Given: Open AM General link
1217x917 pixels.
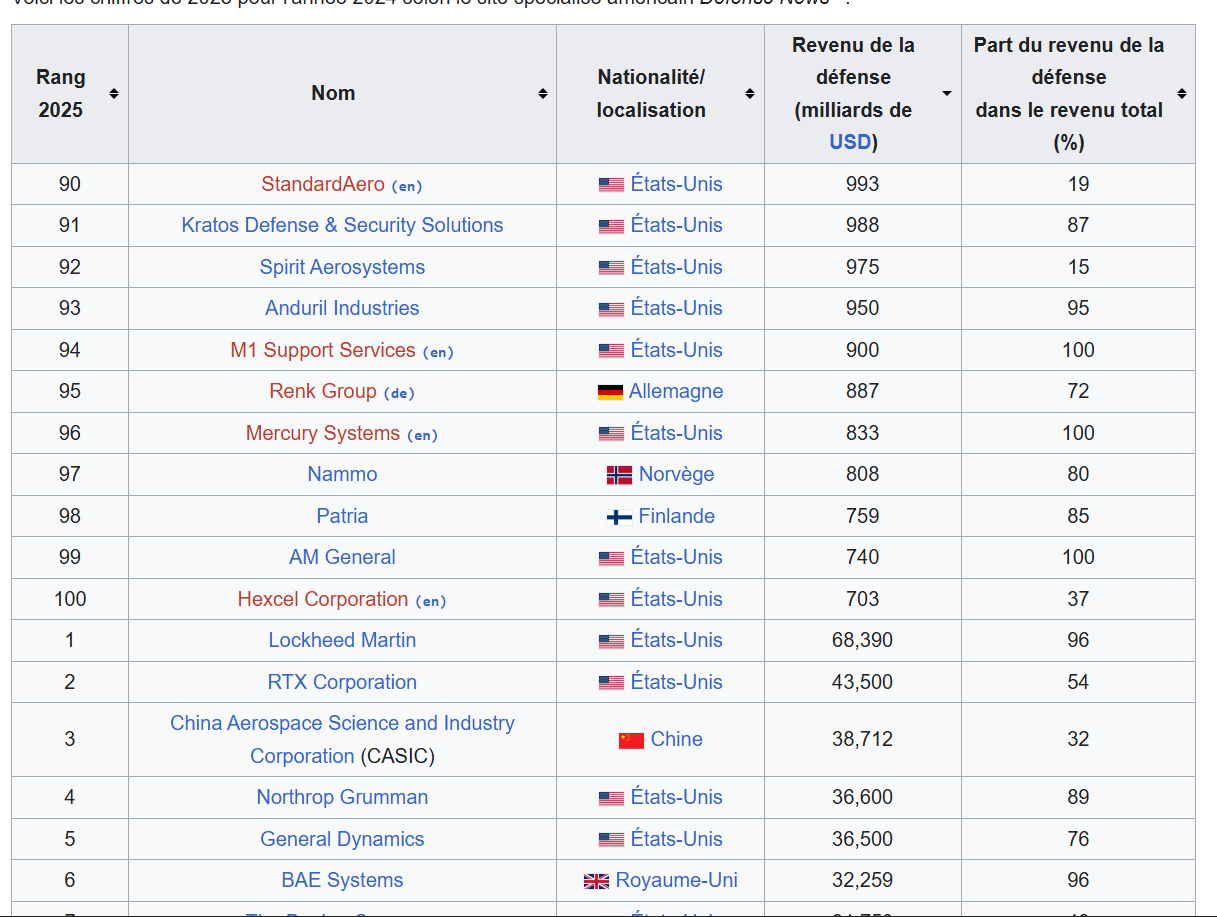Looking at the screenshot, I should [x=342, y=557].
